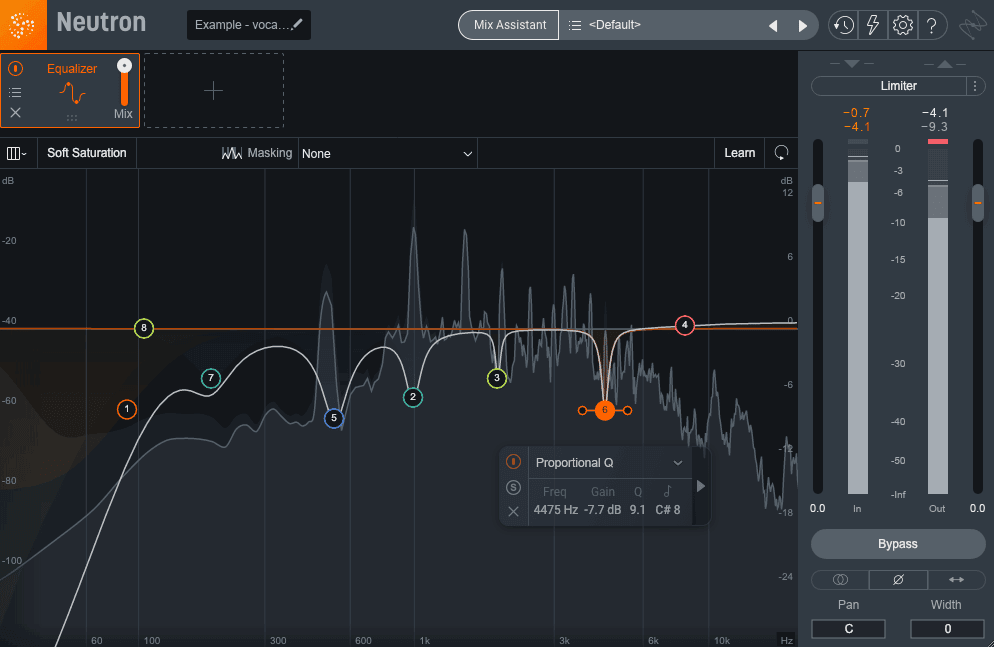Image resolution: width=994 pixels, height=647 pixels.
Task: Click the iZotope Neutron logo icon
Action: [x=23, y=25]
